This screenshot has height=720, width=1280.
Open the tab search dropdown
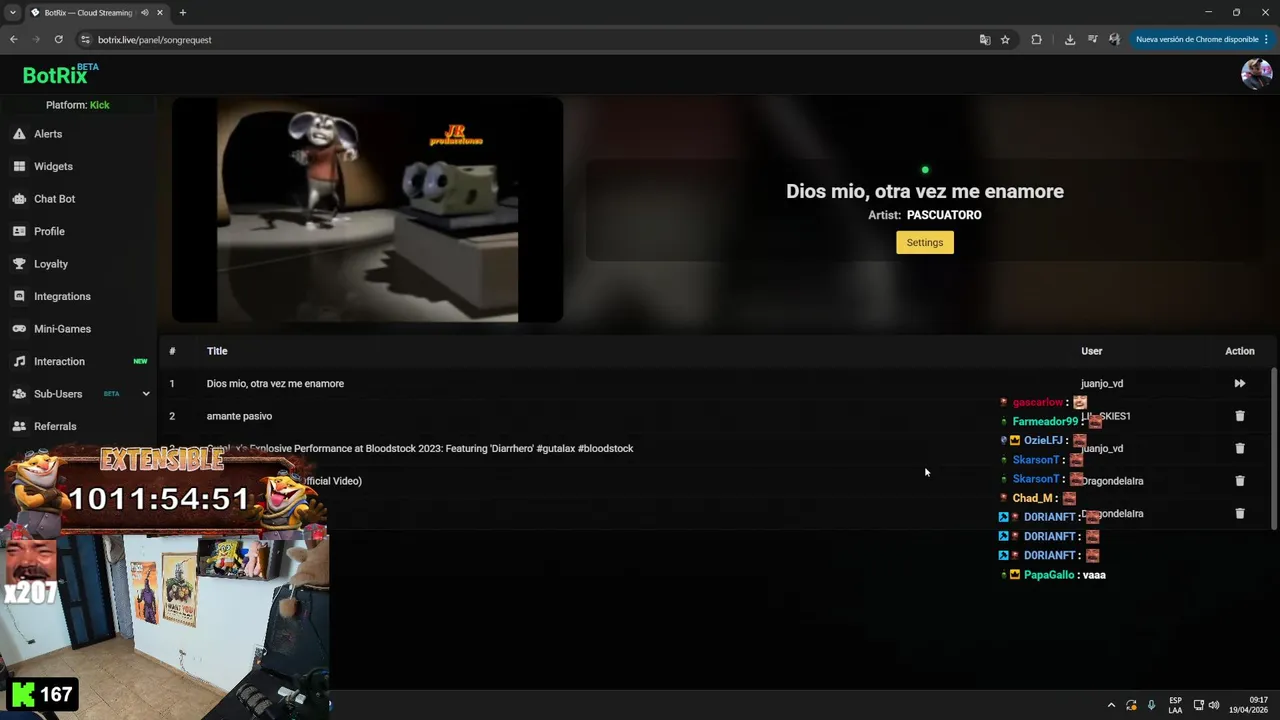(12, 13)
